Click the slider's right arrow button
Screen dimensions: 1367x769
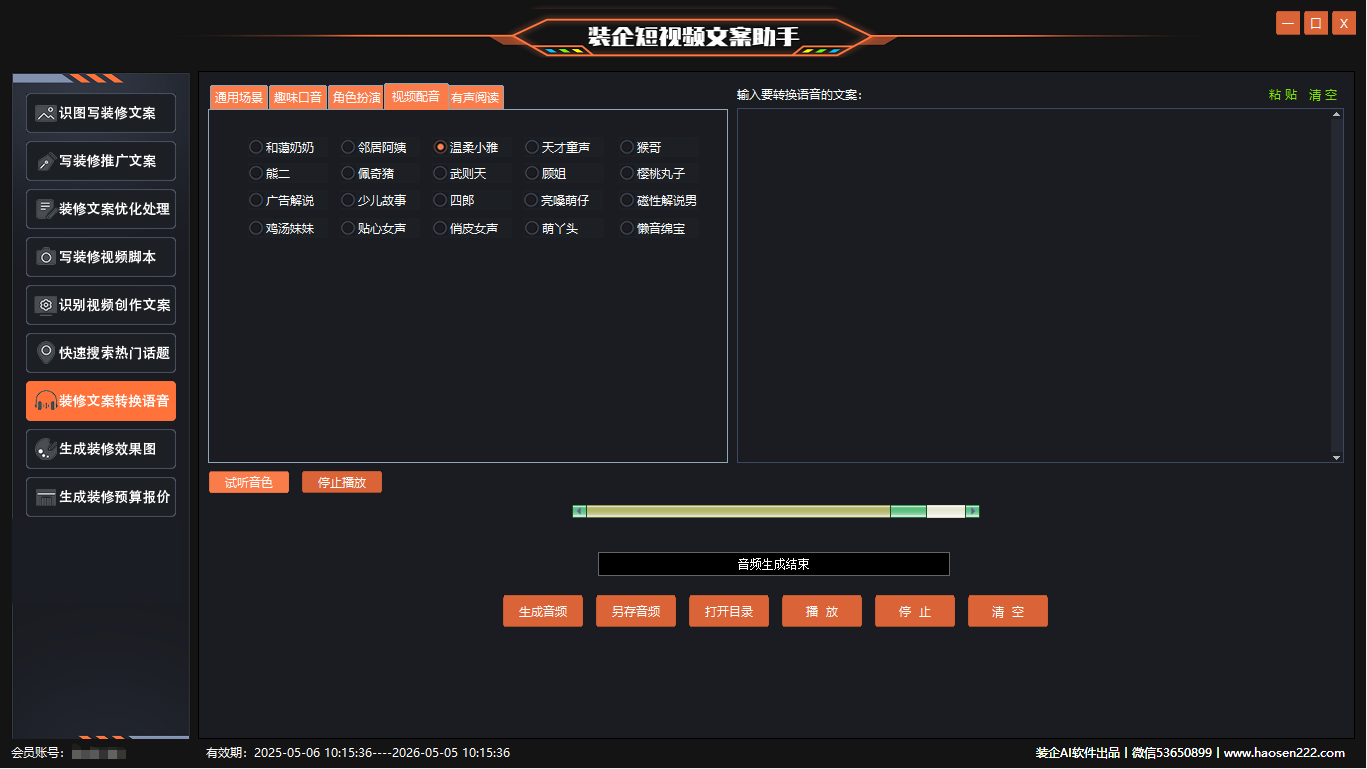tap(972, 511)
